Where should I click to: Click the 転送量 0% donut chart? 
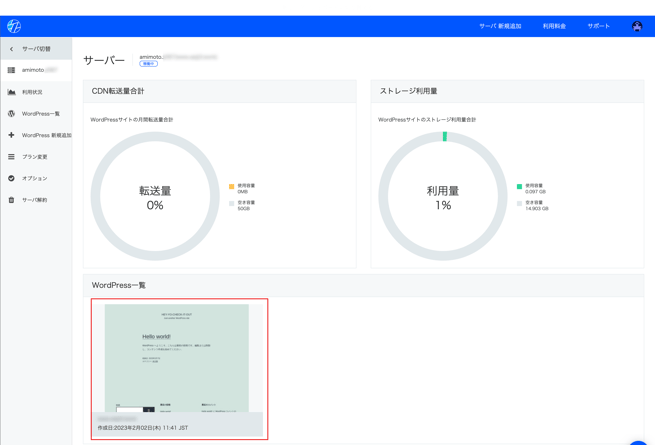click(x=155, y=196)
